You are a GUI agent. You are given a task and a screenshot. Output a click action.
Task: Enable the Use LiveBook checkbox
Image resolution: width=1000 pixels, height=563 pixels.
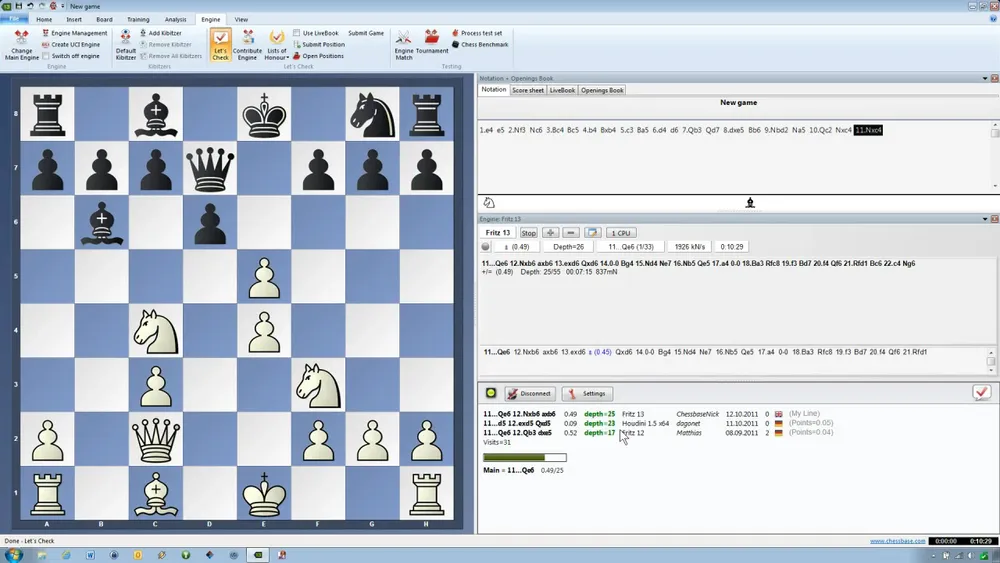297,33
